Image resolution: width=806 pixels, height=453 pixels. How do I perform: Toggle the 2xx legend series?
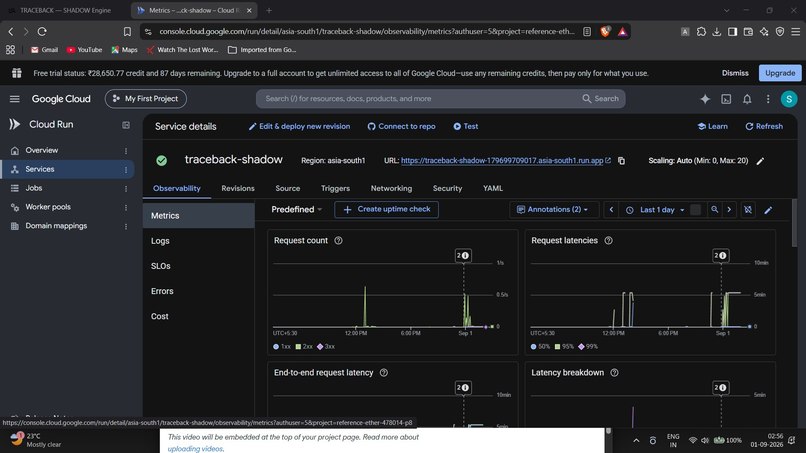click(304, 347)
